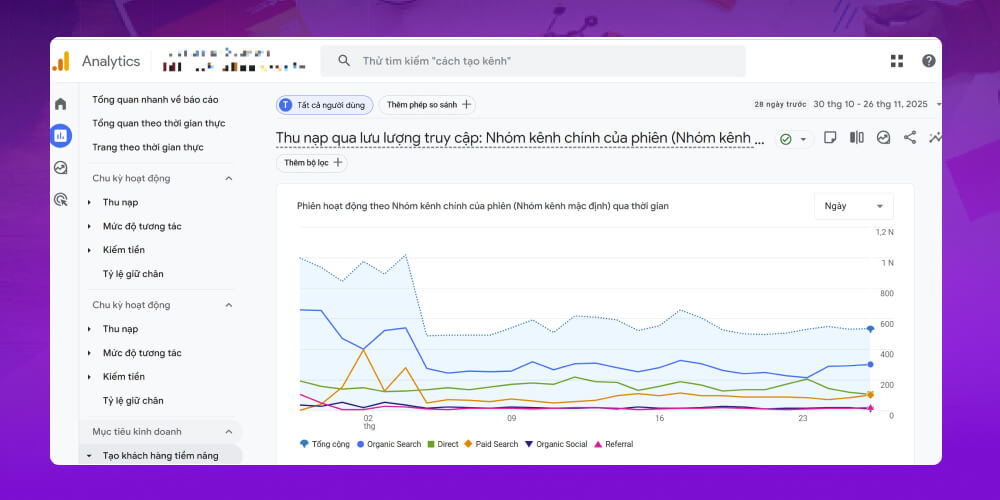
Task: Click the share report icon
Action: click(909, 138)
